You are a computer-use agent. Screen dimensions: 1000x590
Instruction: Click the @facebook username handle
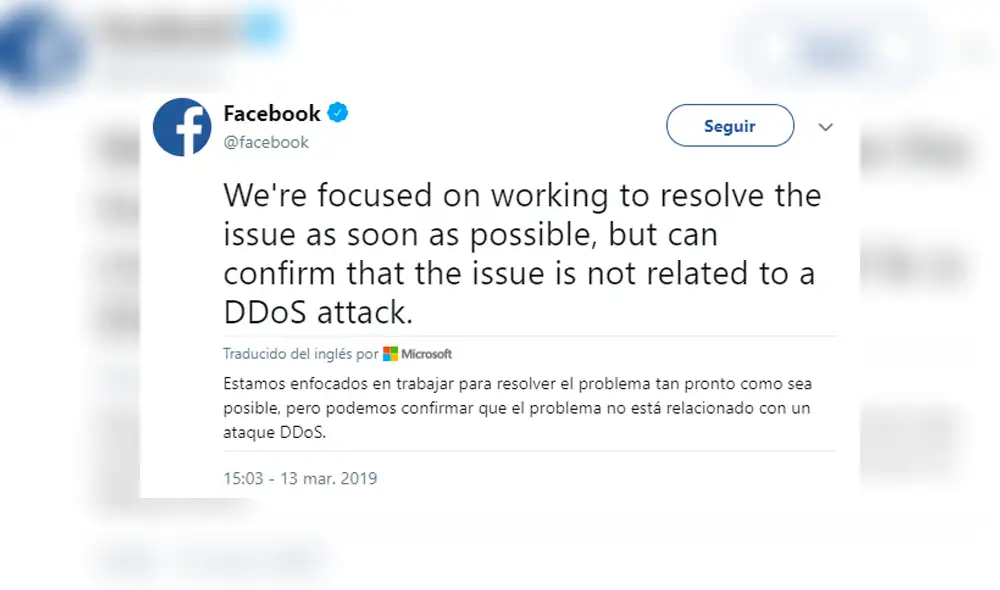[x=266, y=142]
